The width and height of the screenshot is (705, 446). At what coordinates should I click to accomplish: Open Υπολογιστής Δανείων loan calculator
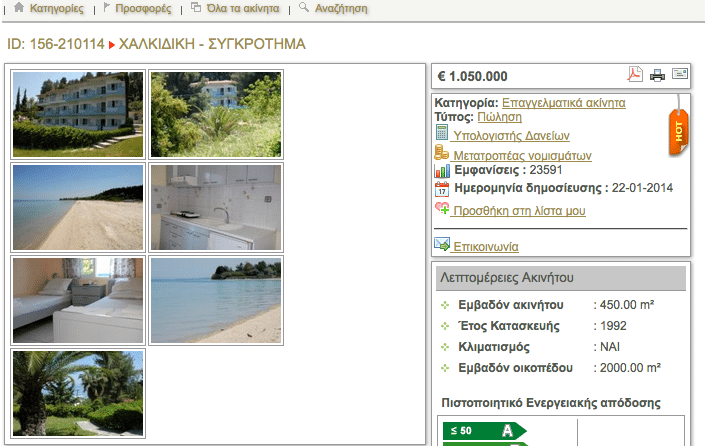[511, 136]
